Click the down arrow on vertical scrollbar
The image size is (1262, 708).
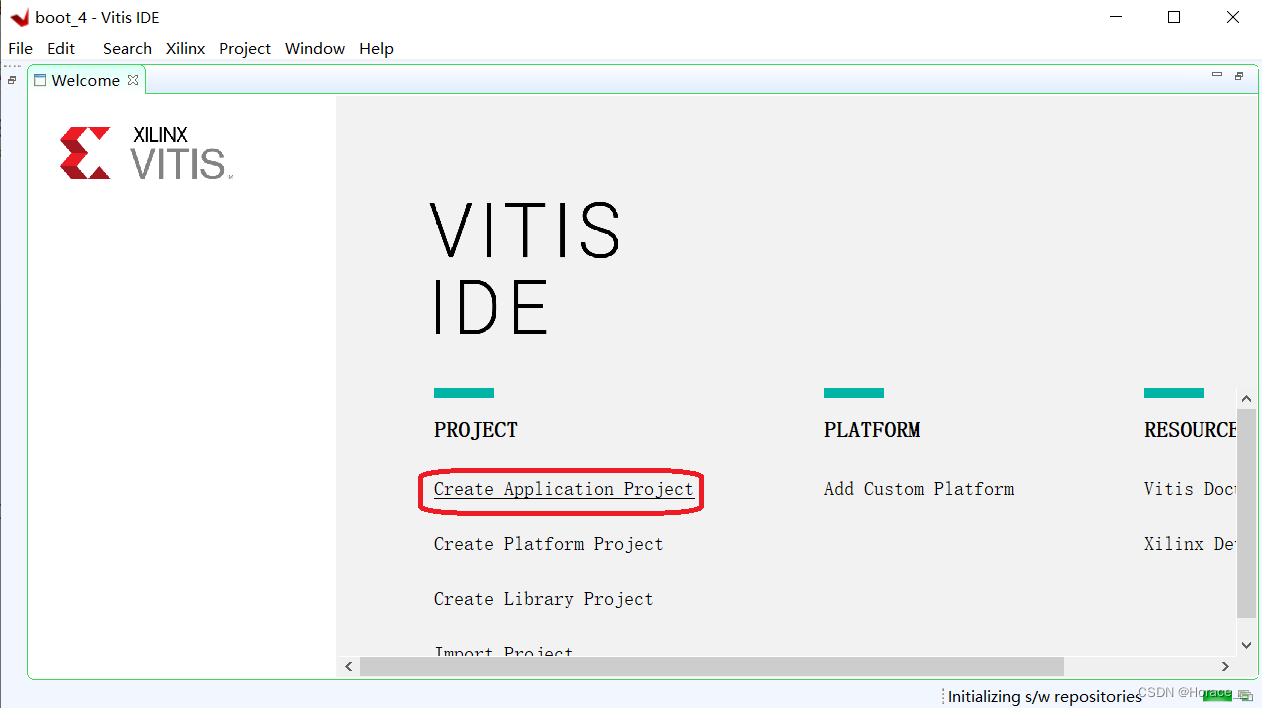click(x=1246, y=644)
